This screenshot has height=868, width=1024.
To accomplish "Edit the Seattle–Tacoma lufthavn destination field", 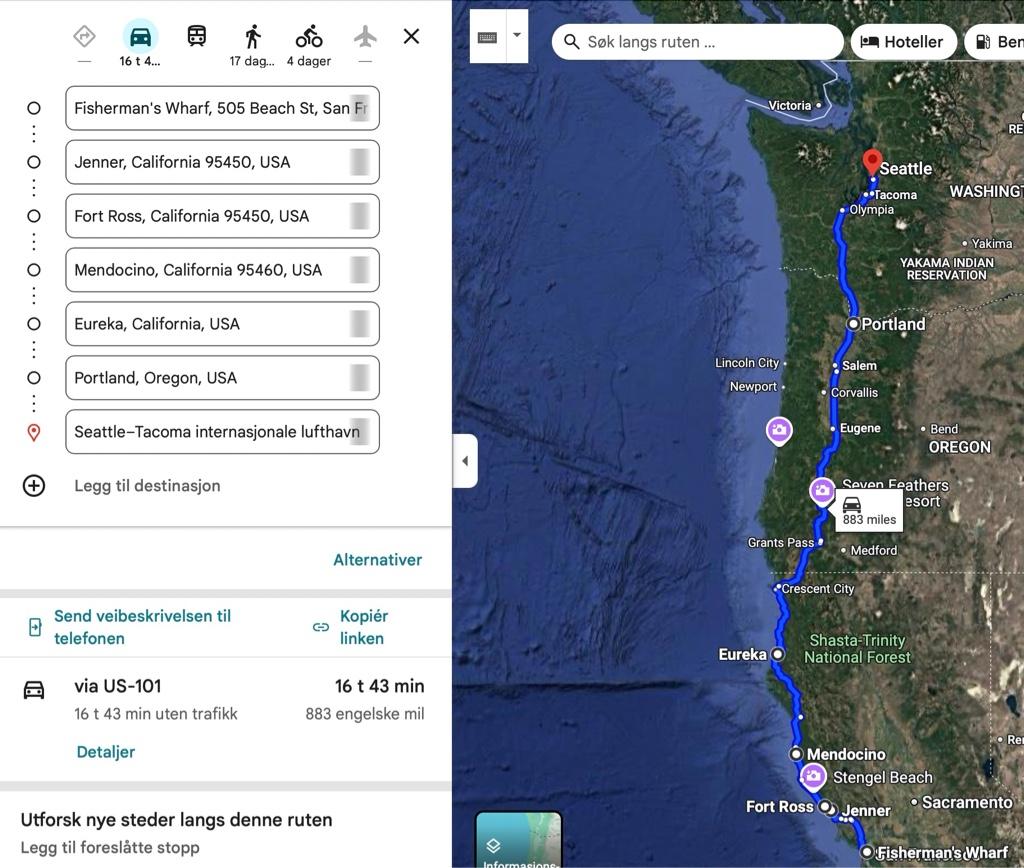I will pos(222,432).
